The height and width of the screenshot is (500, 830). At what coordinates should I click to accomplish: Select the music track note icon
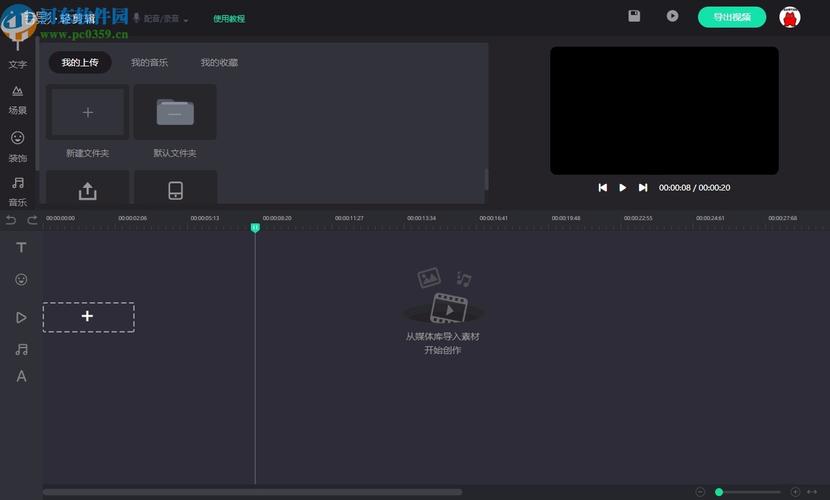coord(21,349)
